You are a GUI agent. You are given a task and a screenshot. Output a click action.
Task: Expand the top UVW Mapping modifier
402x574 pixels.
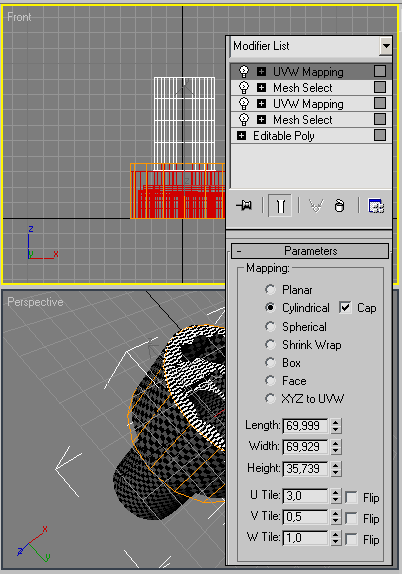click(261, 71)
